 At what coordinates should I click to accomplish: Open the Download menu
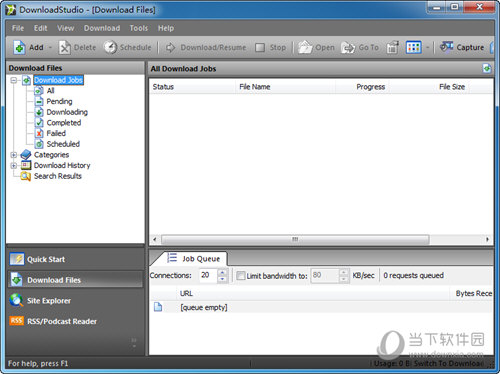[102, 28]
